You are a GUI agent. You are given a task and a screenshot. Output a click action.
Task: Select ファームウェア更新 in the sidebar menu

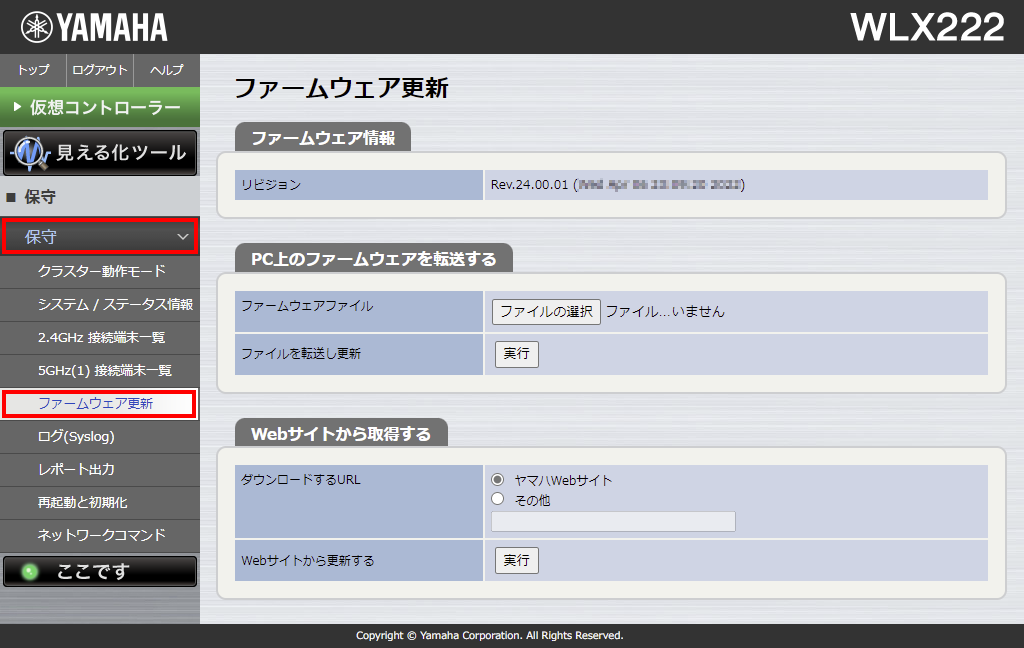tap(99, 404)
